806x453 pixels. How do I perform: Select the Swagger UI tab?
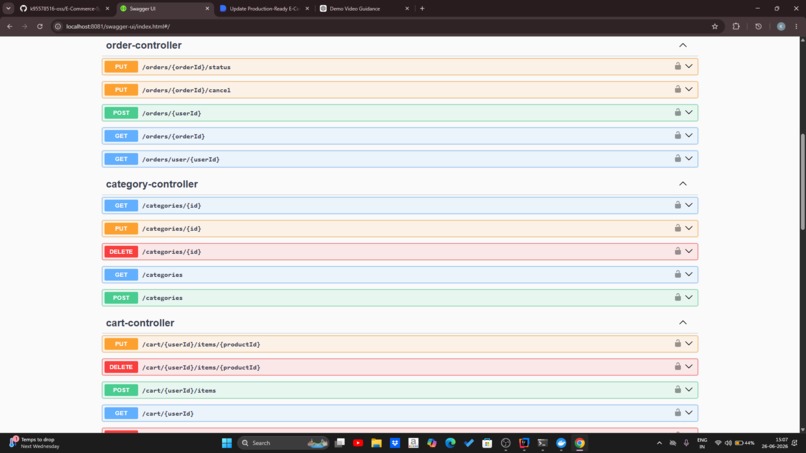[164, 9]
